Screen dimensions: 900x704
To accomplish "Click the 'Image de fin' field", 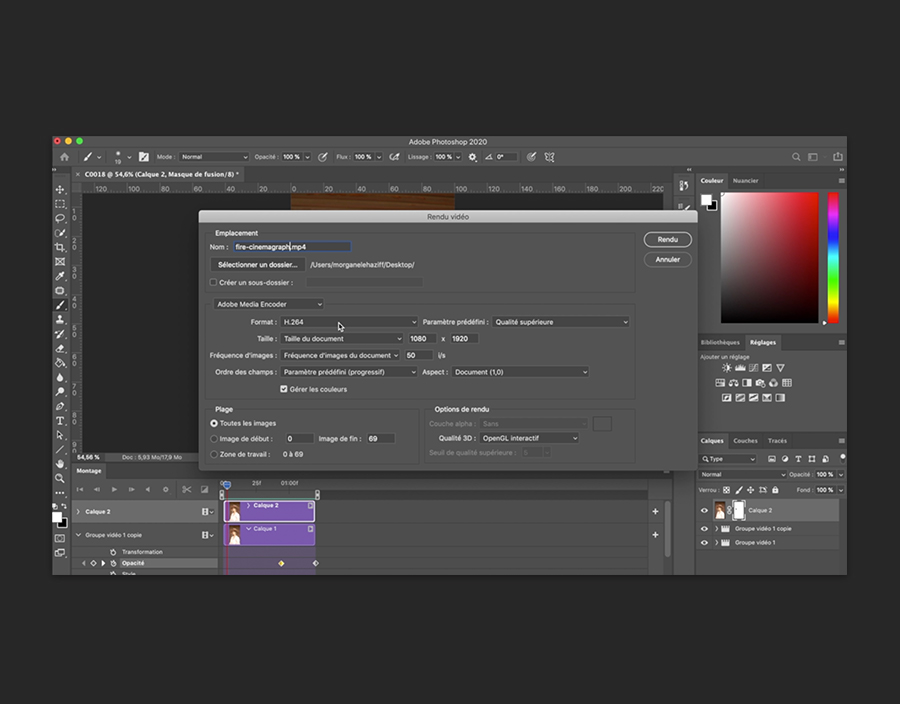I will 381,438.
